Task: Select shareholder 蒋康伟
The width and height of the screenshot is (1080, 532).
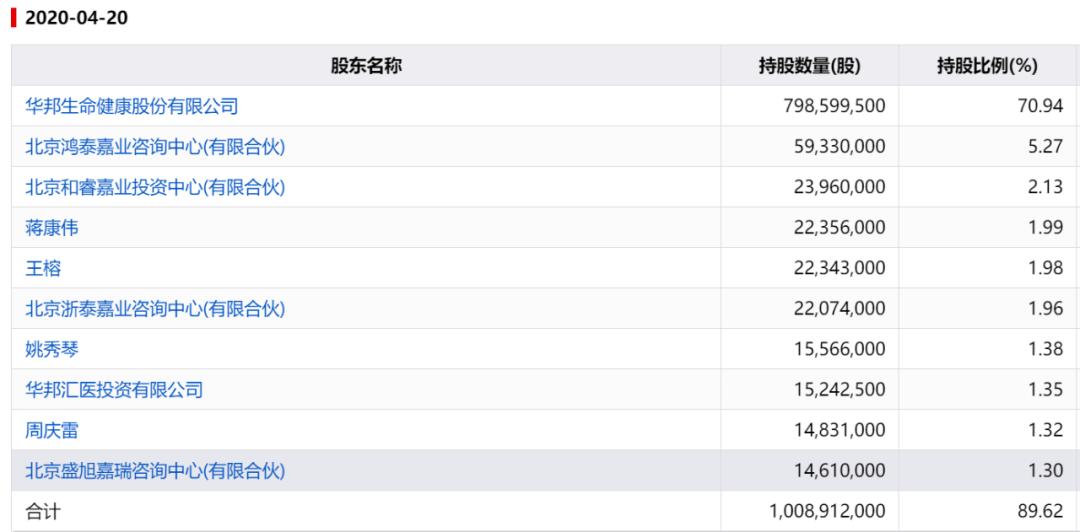Action: pyautogui.click(x=52, y=227)
